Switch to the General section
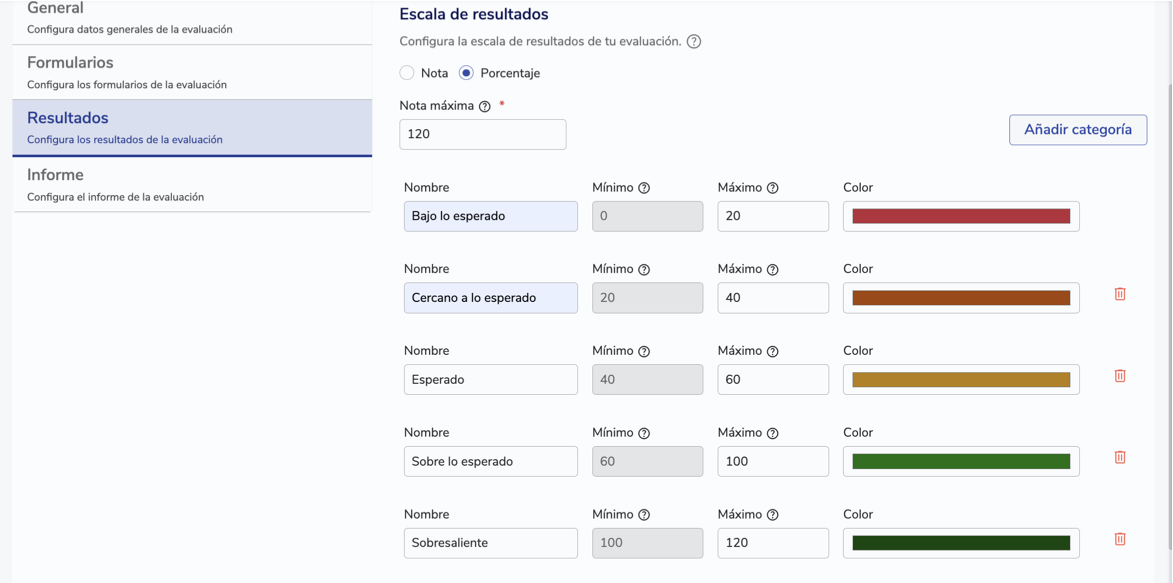This screenshot has height=583, width=1173. tap(192, 18)
